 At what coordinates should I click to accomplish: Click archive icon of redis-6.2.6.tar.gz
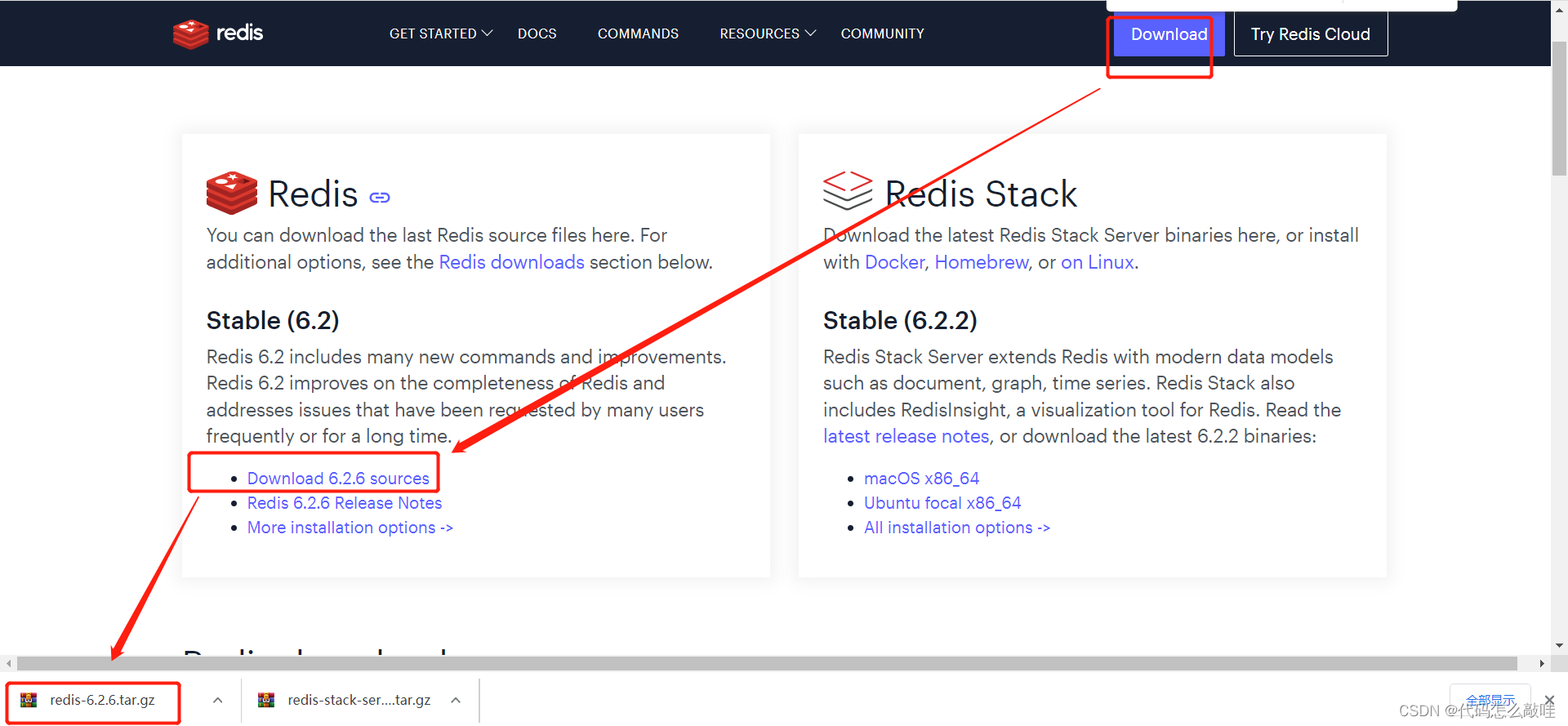tap(29, 700)
